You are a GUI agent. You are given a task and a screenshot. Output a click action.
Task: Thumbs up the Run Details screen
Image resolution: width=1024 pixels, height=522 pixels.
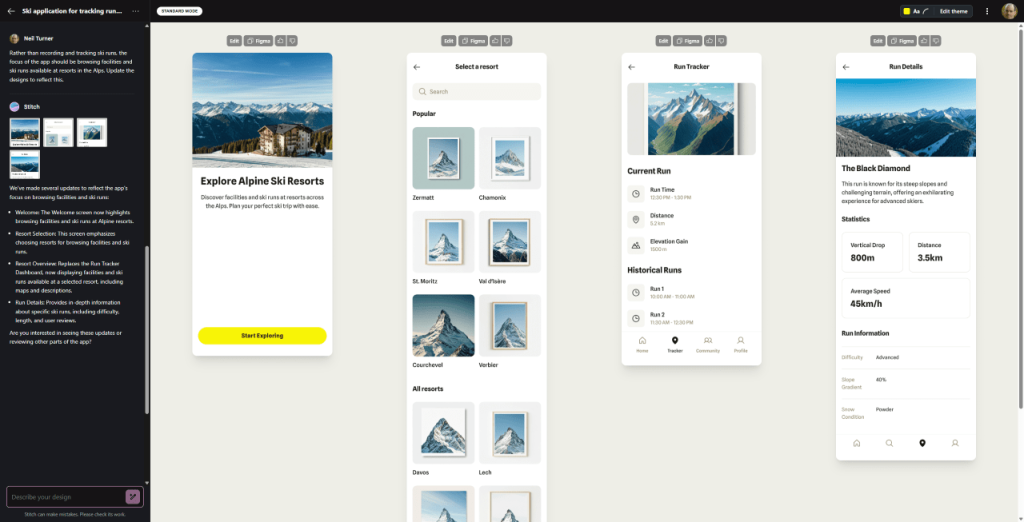point(924,41)
